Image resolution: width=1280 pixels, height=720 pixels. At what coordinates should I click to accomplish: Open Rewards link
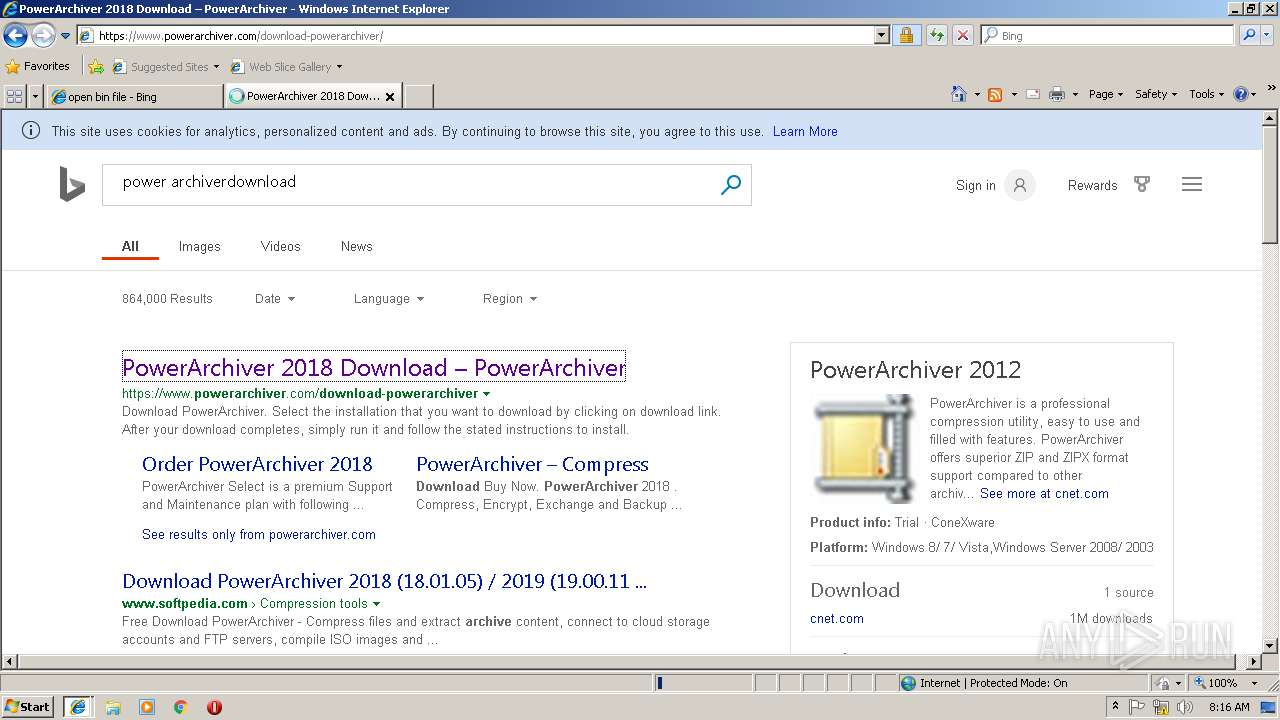[1092, 185]
